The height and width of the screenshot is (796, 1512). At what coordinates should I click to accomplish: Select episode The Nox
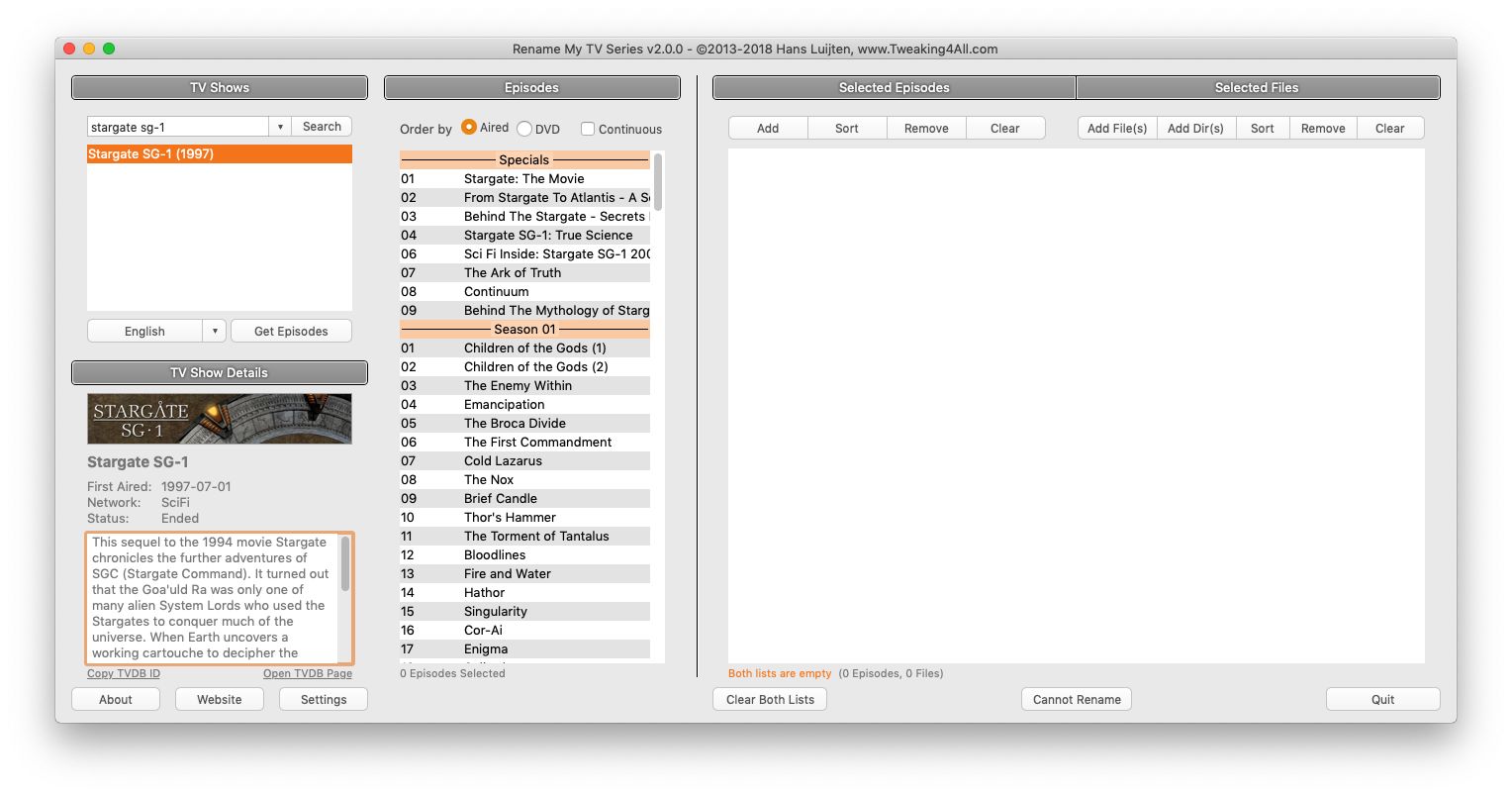point(524,480)
